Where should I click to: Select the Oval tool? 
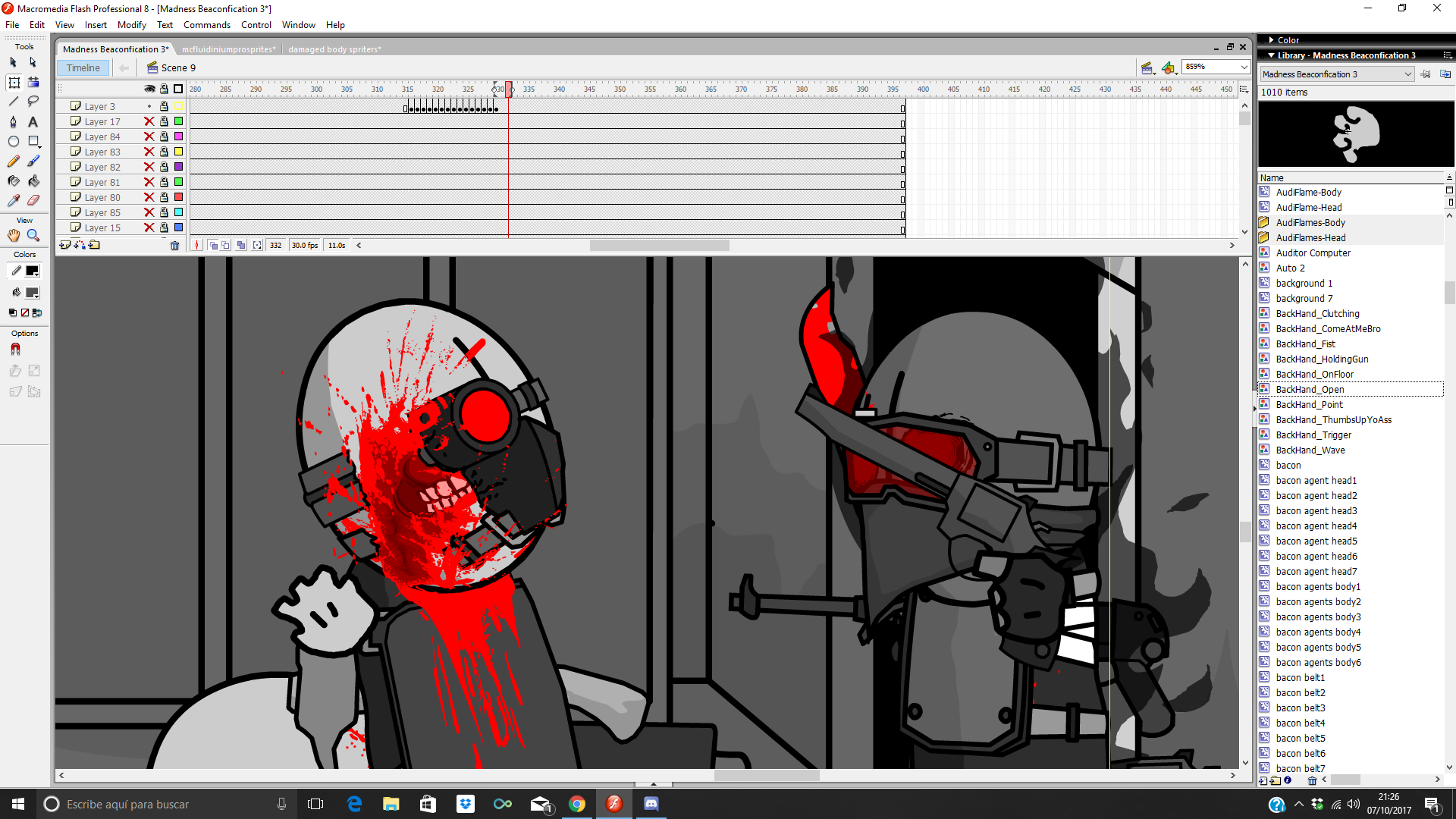tap(13, 141)
